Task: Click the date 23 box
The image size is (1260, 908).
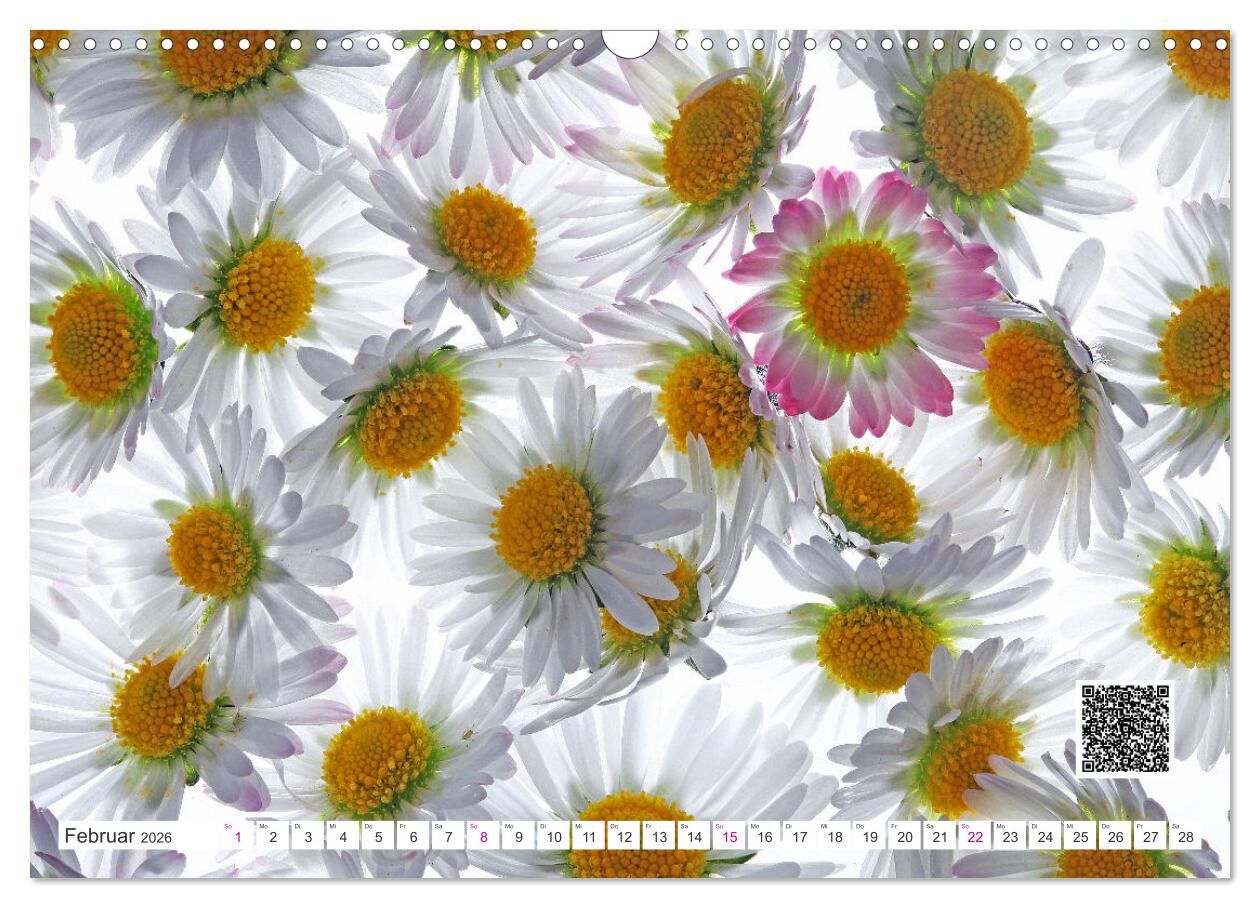Action: click(1010, 836)
